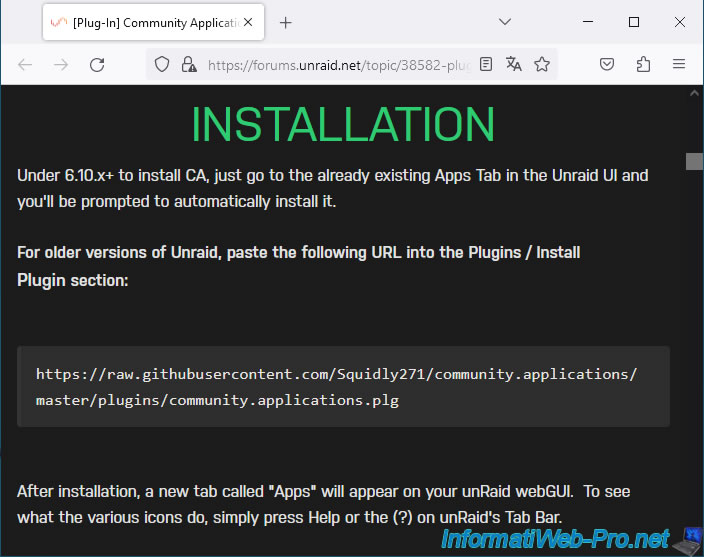
Task: Maximize the Firefox browser window
Action: (633, 22)
